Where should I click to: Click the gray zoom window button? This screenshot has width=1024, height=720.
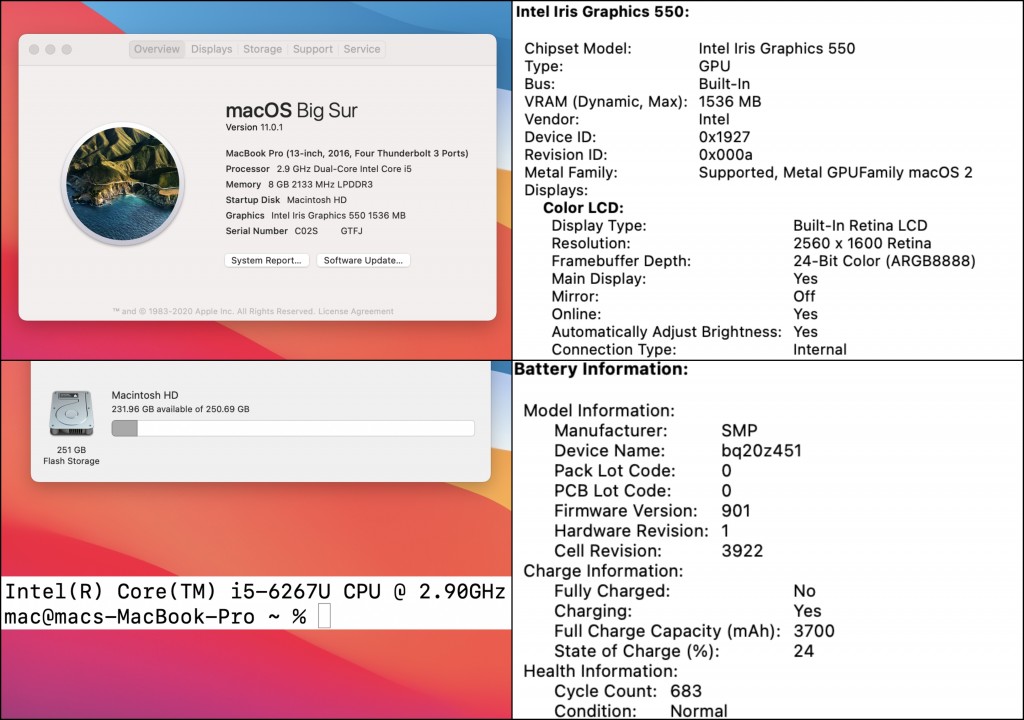(67, 49)
